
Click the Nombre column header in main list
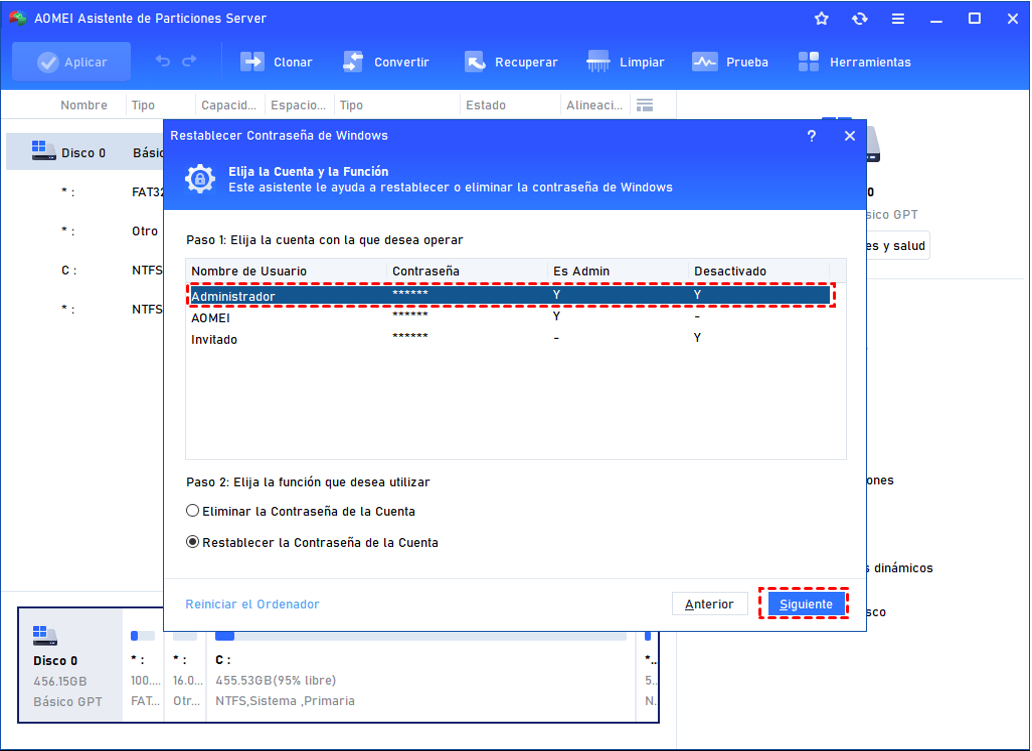click(84, 105)
